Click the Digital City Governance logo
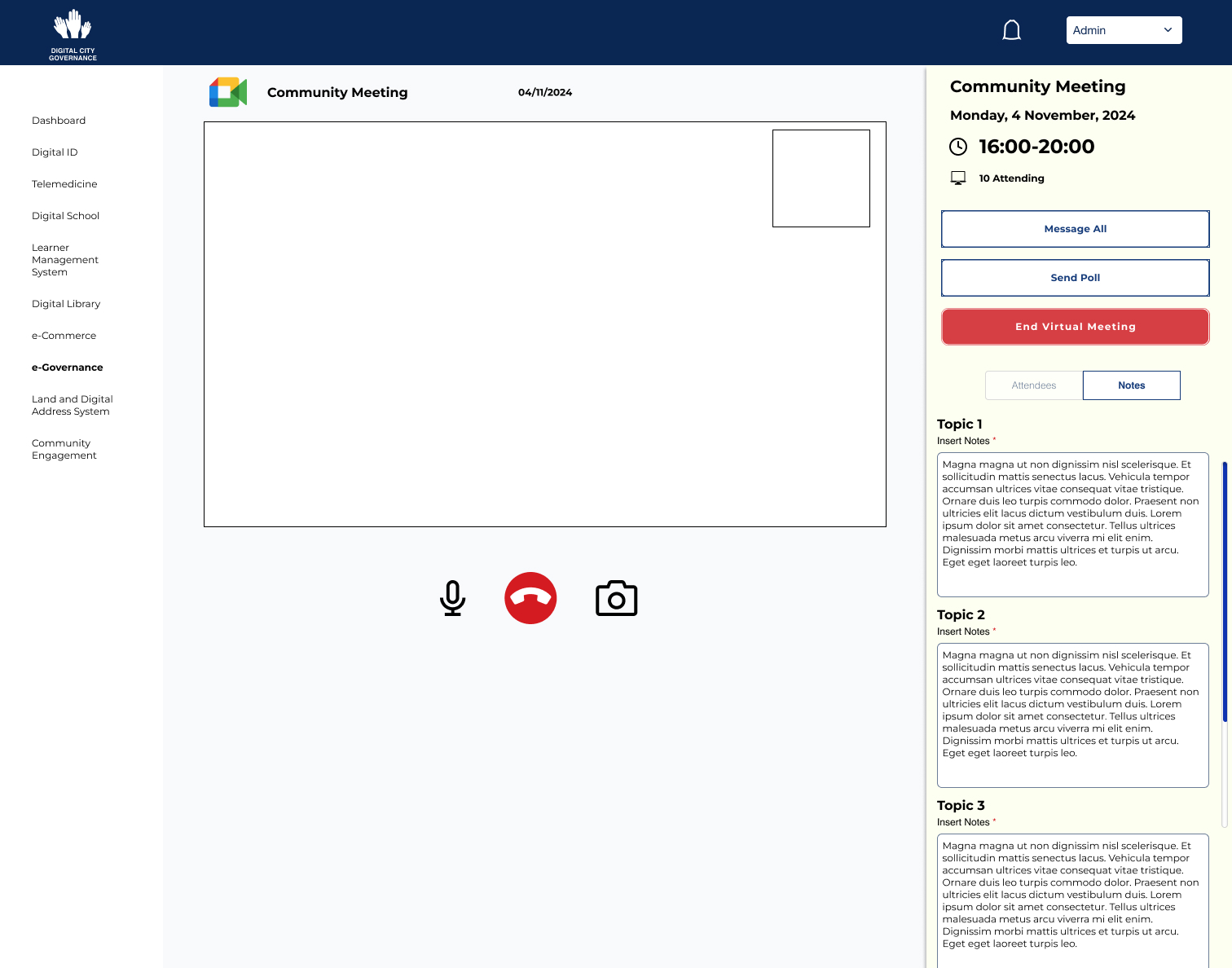Screen dimensions: 1232x968 73,35
